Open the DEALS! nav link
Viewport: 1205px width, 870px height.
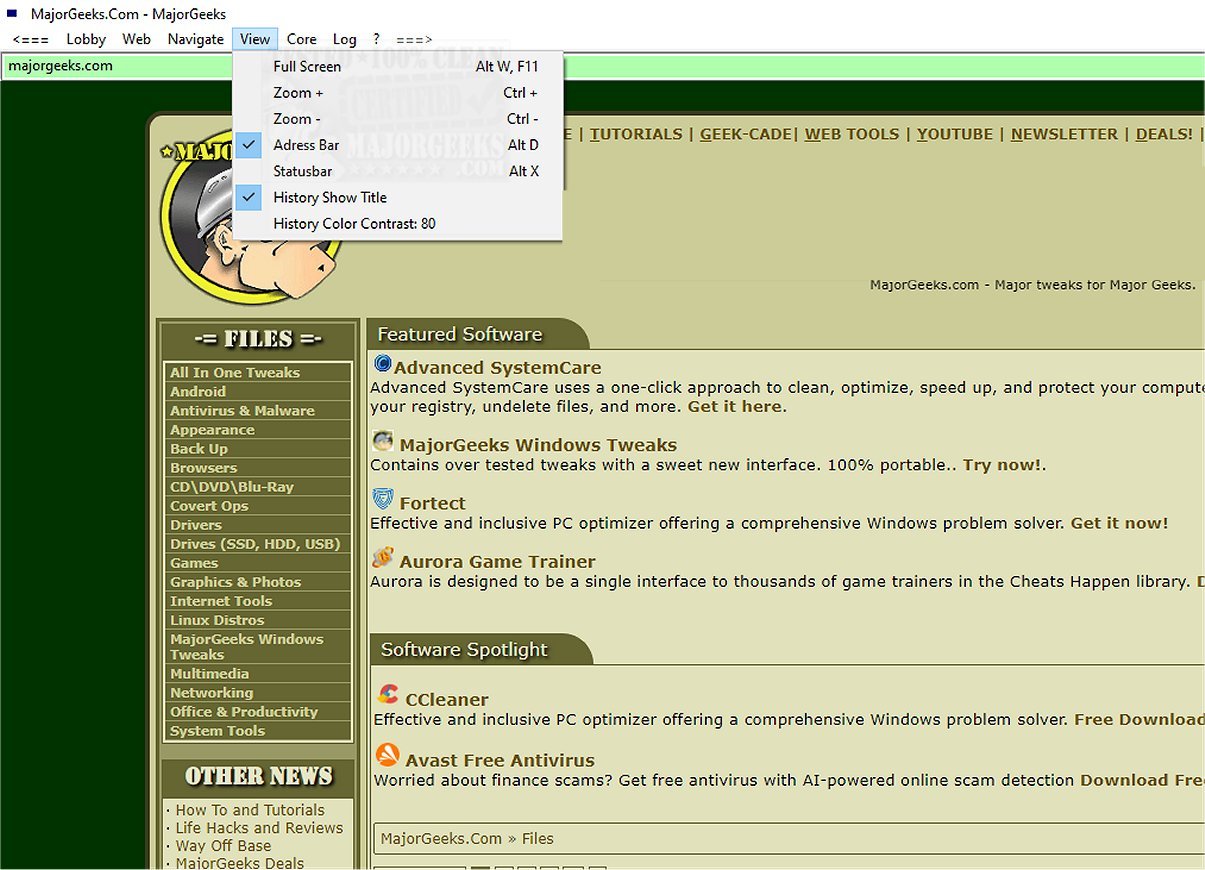click(1164, 134)
